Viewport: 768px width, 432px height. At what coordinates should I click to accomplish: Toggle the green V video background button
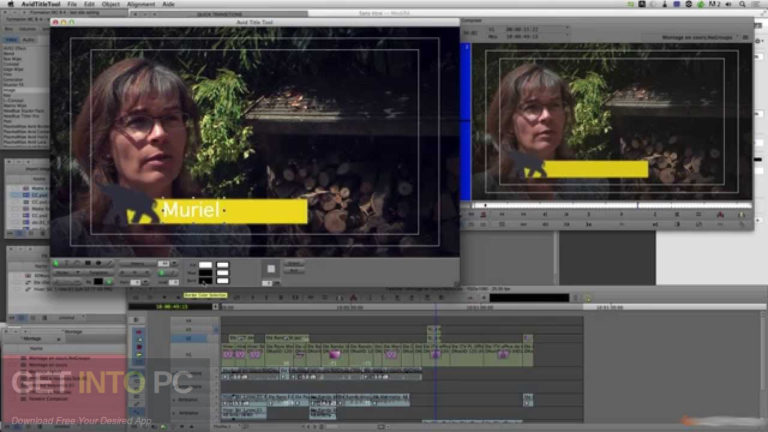coord(108,282)
